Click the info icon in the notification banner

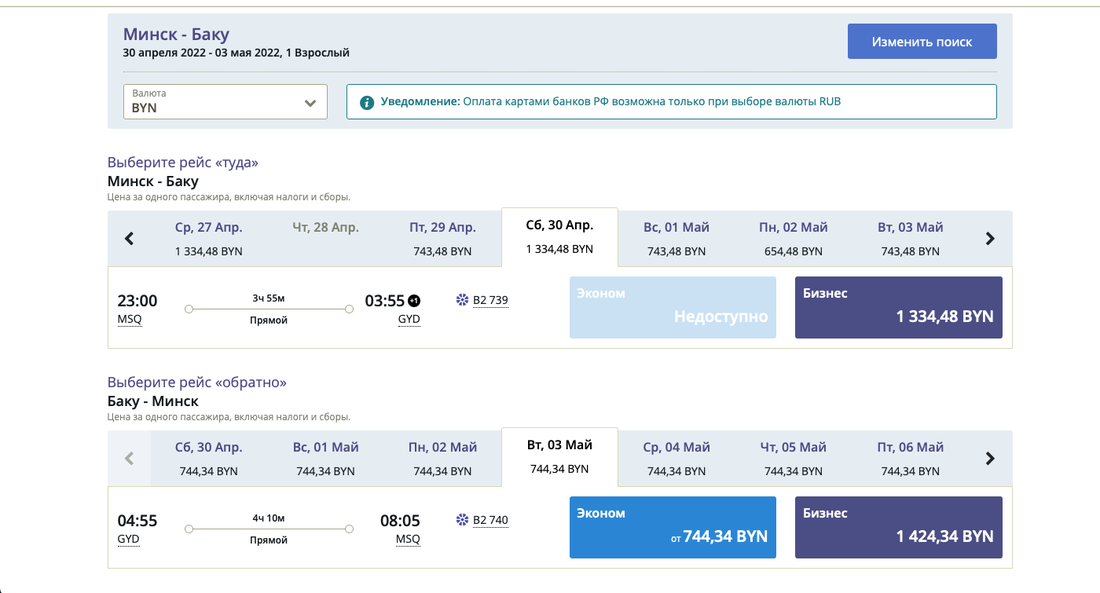(367, 102)
